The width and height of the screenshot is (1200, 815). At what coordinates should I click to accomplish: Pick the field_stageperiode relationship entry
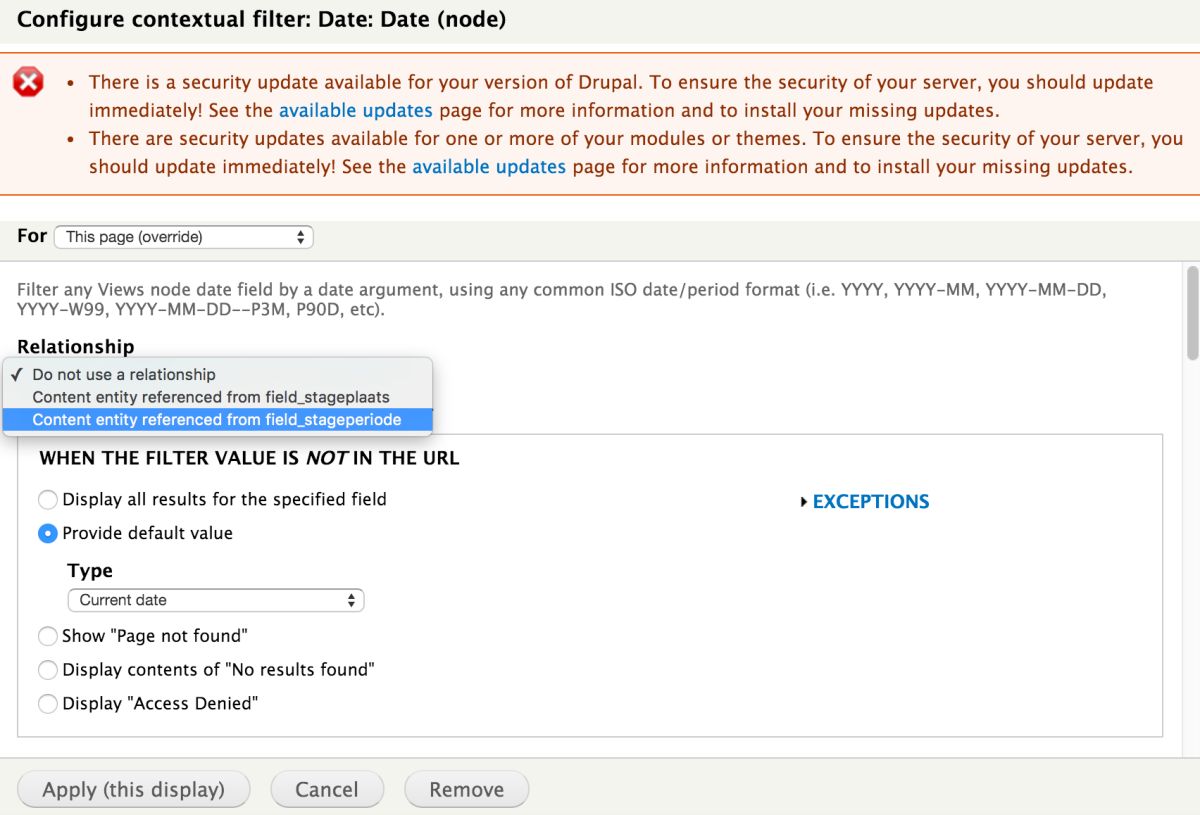[x=217, y=420]
